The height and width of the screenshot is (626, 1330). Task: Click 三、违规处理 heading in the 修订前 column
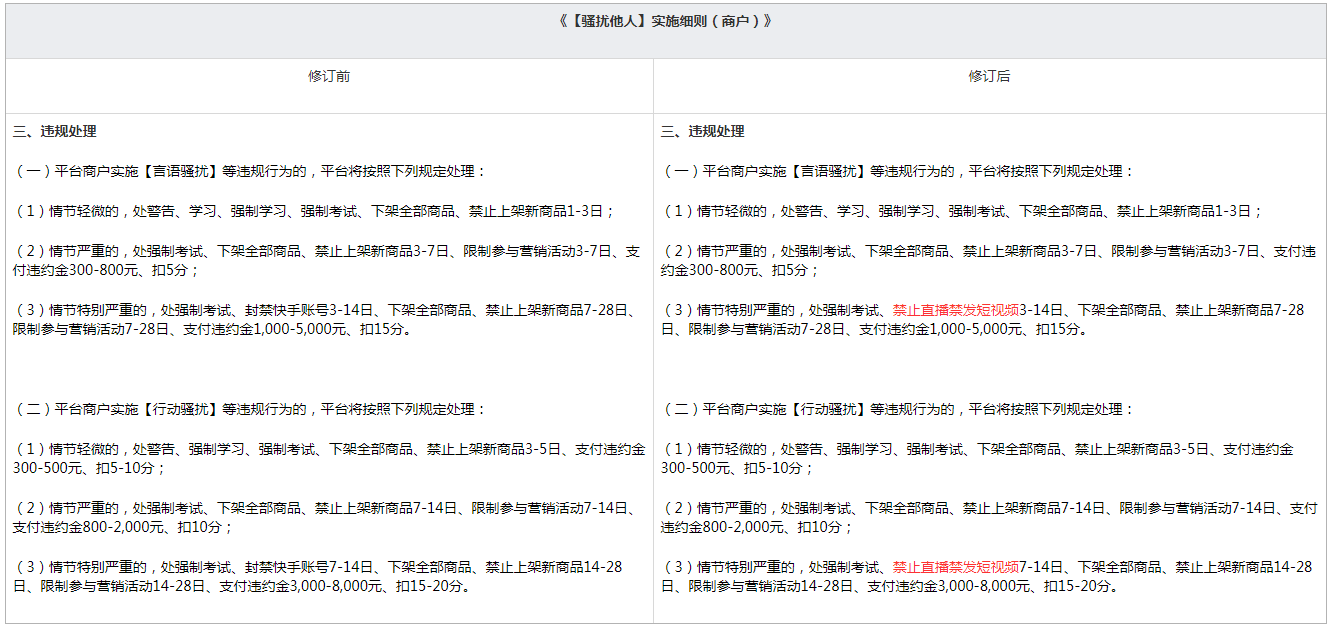tap(55, 131)
